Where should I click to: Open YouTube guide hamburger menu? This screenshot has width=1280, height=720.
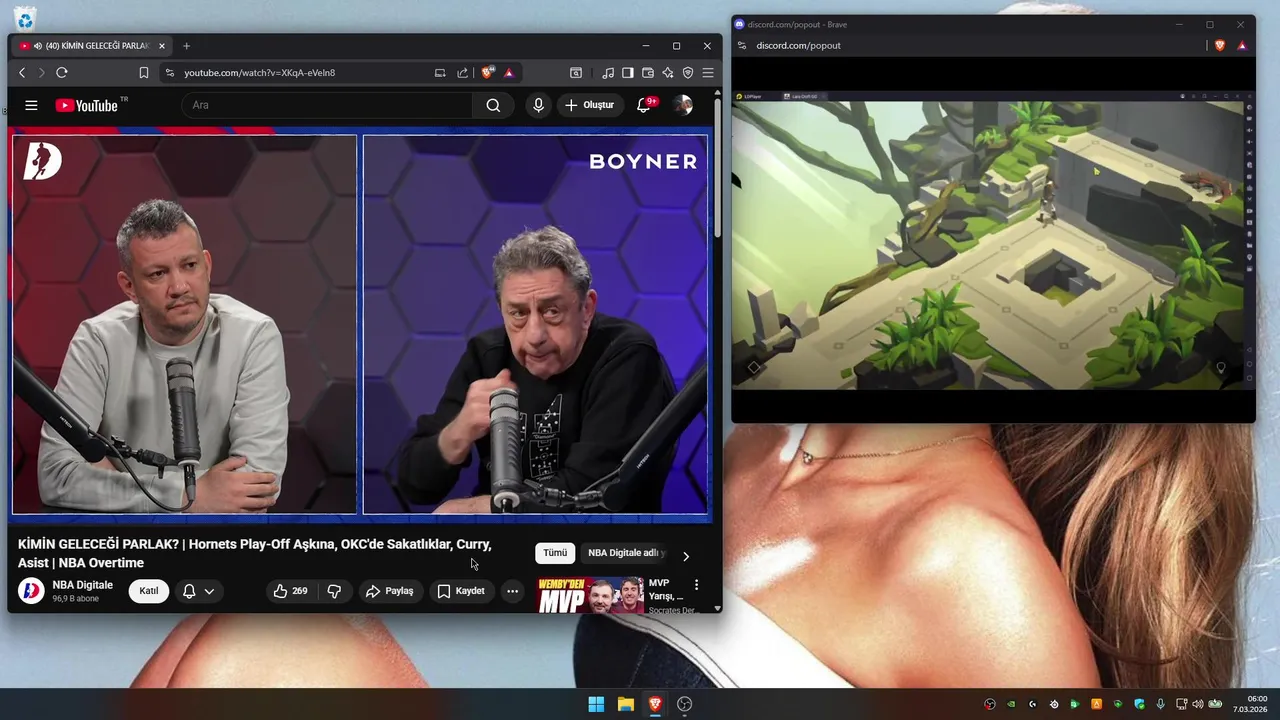(31, 105)
